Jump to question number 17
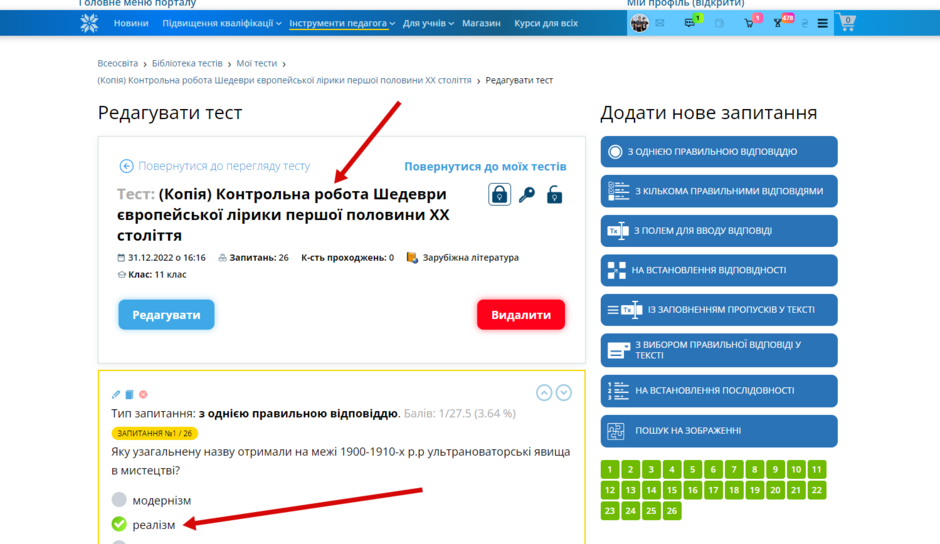940x544 pixels. pyautogui.click(x=713, y=490)
